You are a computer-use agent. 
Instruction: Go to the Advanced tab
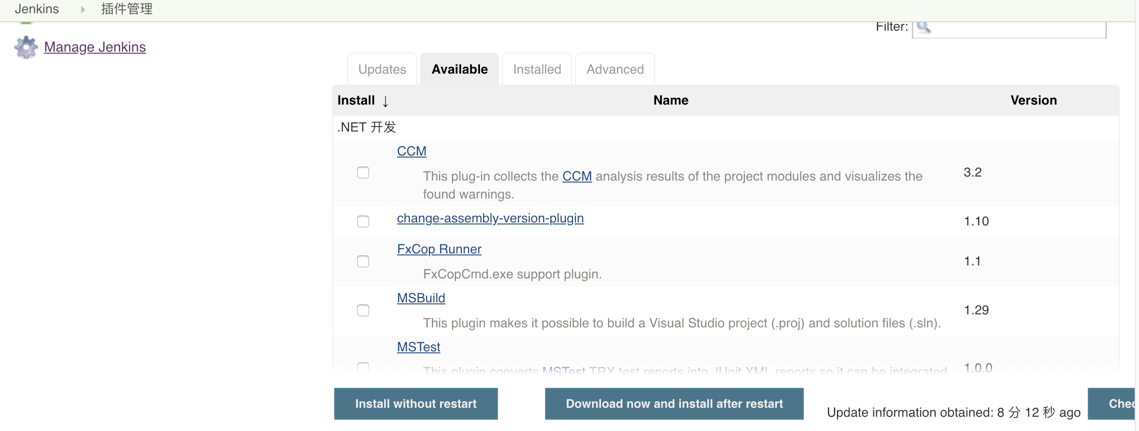[615, 69]
